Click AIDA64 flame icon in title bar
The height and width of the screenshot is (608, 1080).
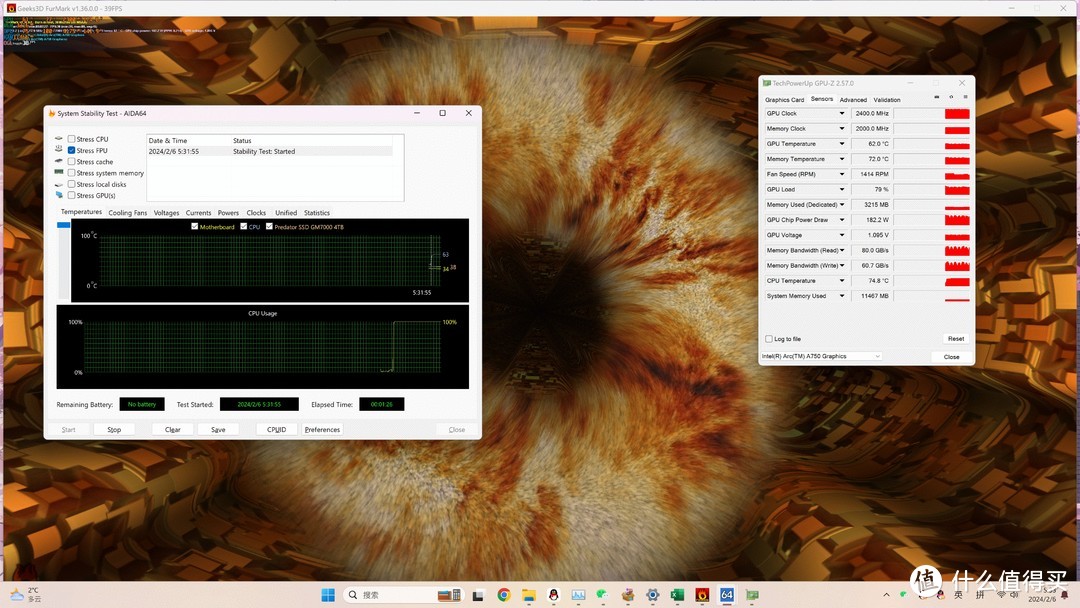tap(52, 114)
